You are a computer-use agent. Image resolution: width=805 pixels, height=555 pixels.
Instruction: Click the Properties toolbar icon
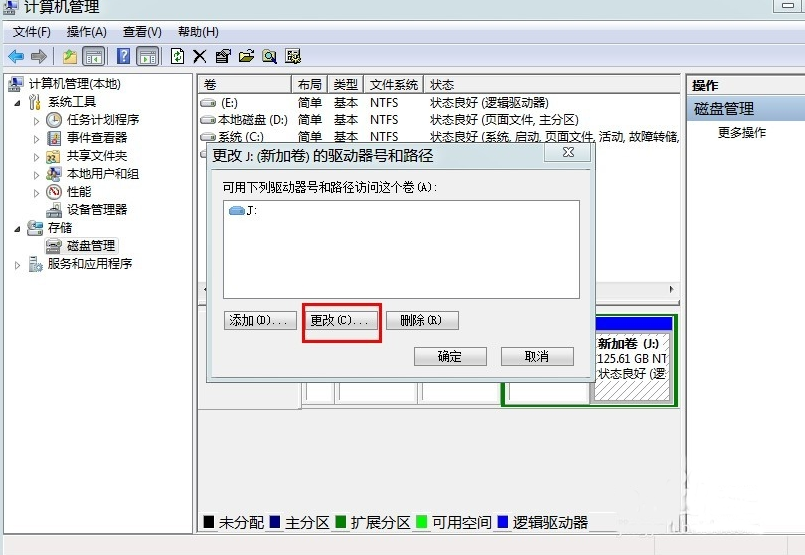223,56
